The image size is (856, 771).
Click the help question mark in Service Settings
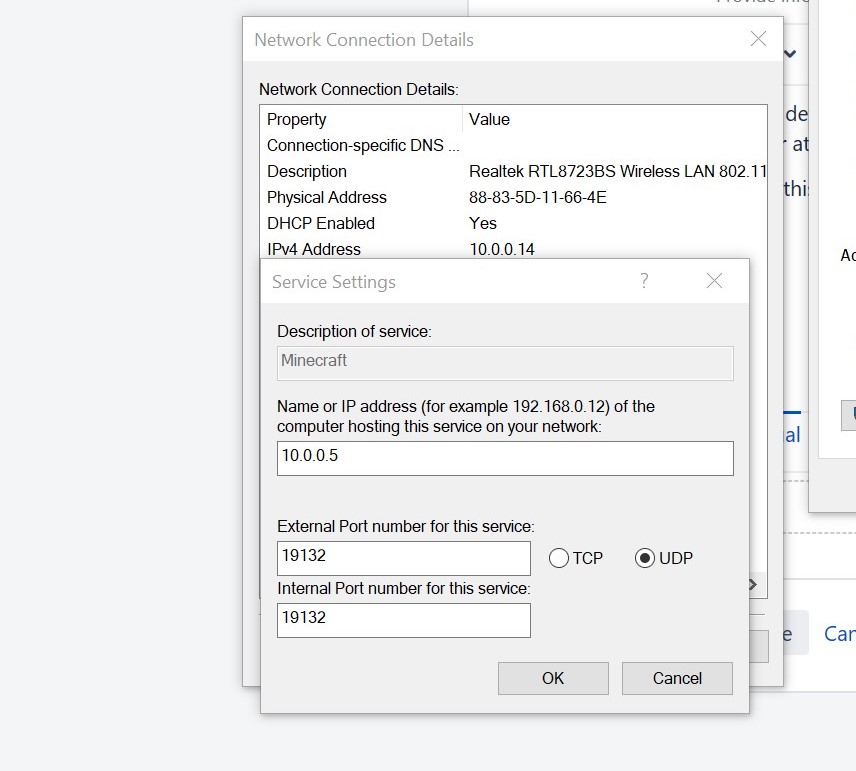644,281
